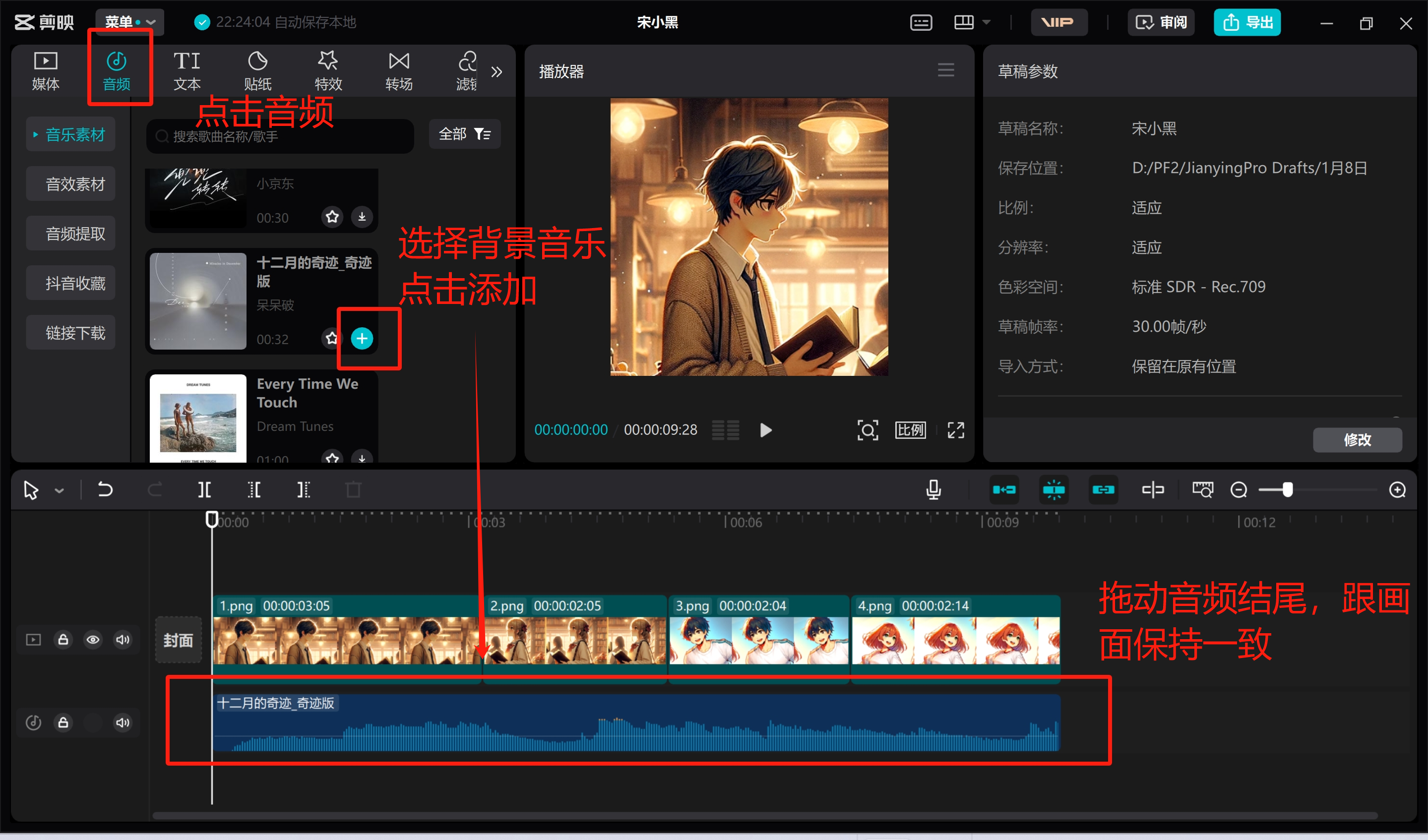
Task: Select 音频提取 audio extraction category
Action: pyautogui.click(x=70, y=234)
